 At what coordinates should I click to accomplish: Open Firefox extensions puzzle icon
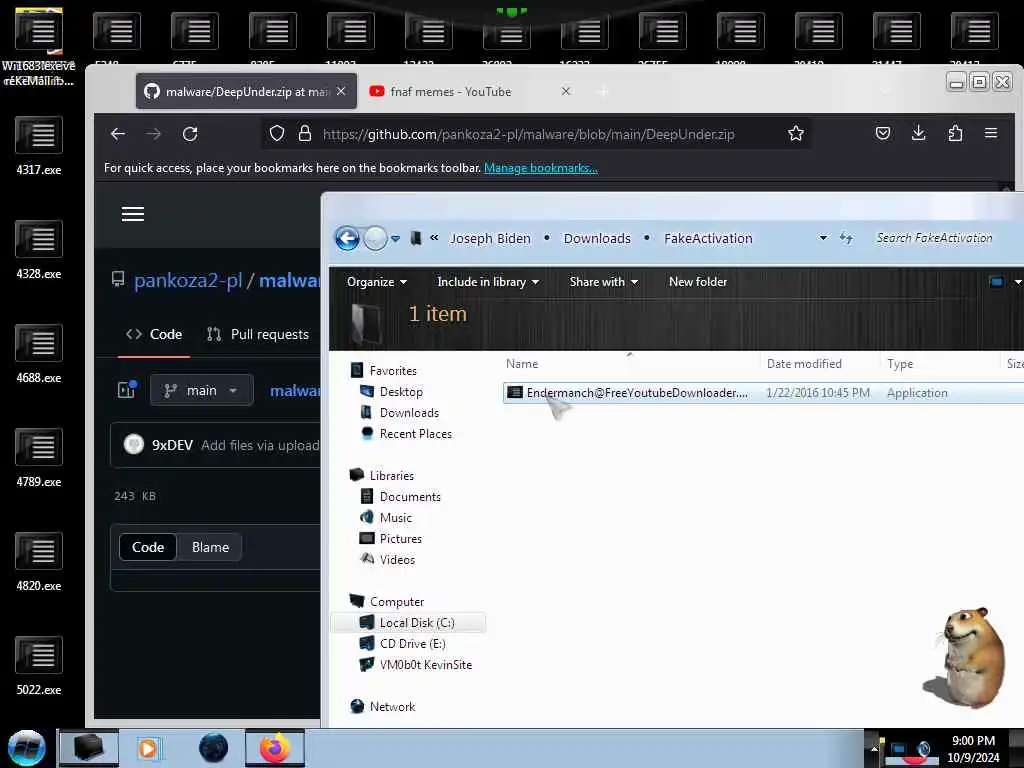coord(955,133)
